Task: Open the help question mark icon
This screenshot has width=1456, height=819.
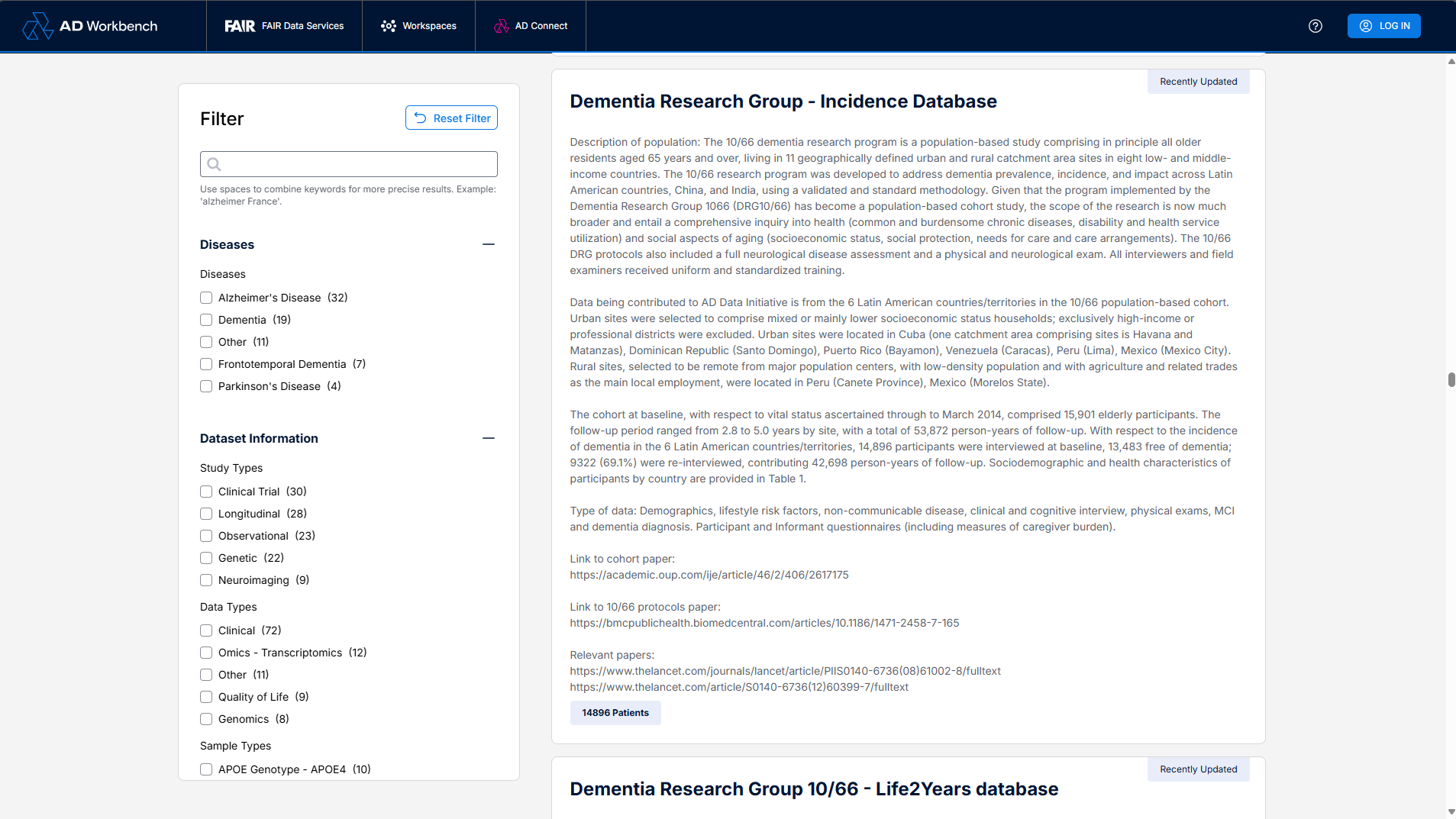Action: coord(1315,26)
